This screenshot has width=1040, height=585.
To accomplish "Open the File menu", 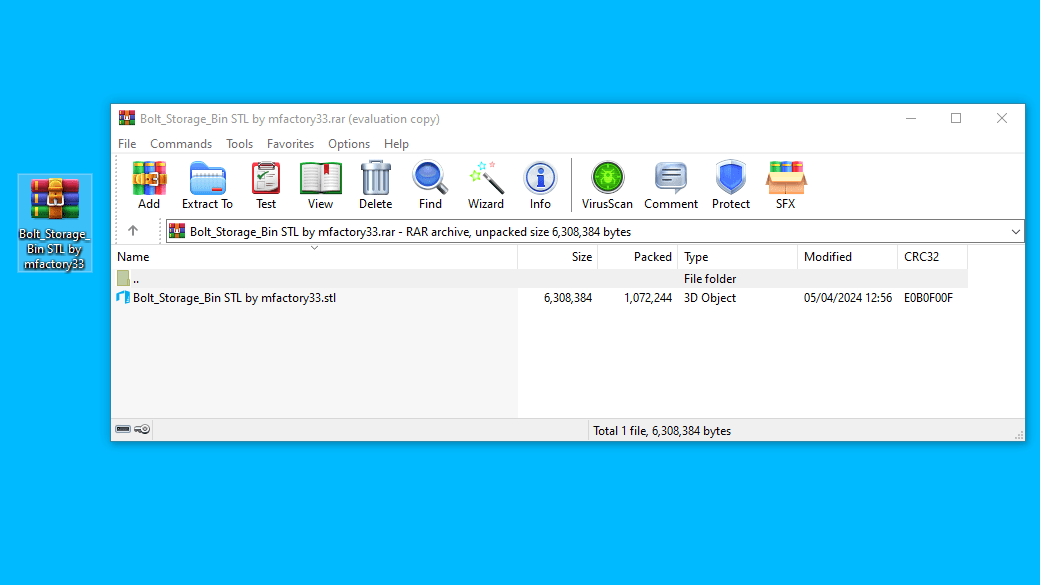I will pyautogui.click(x=127, y=144).
